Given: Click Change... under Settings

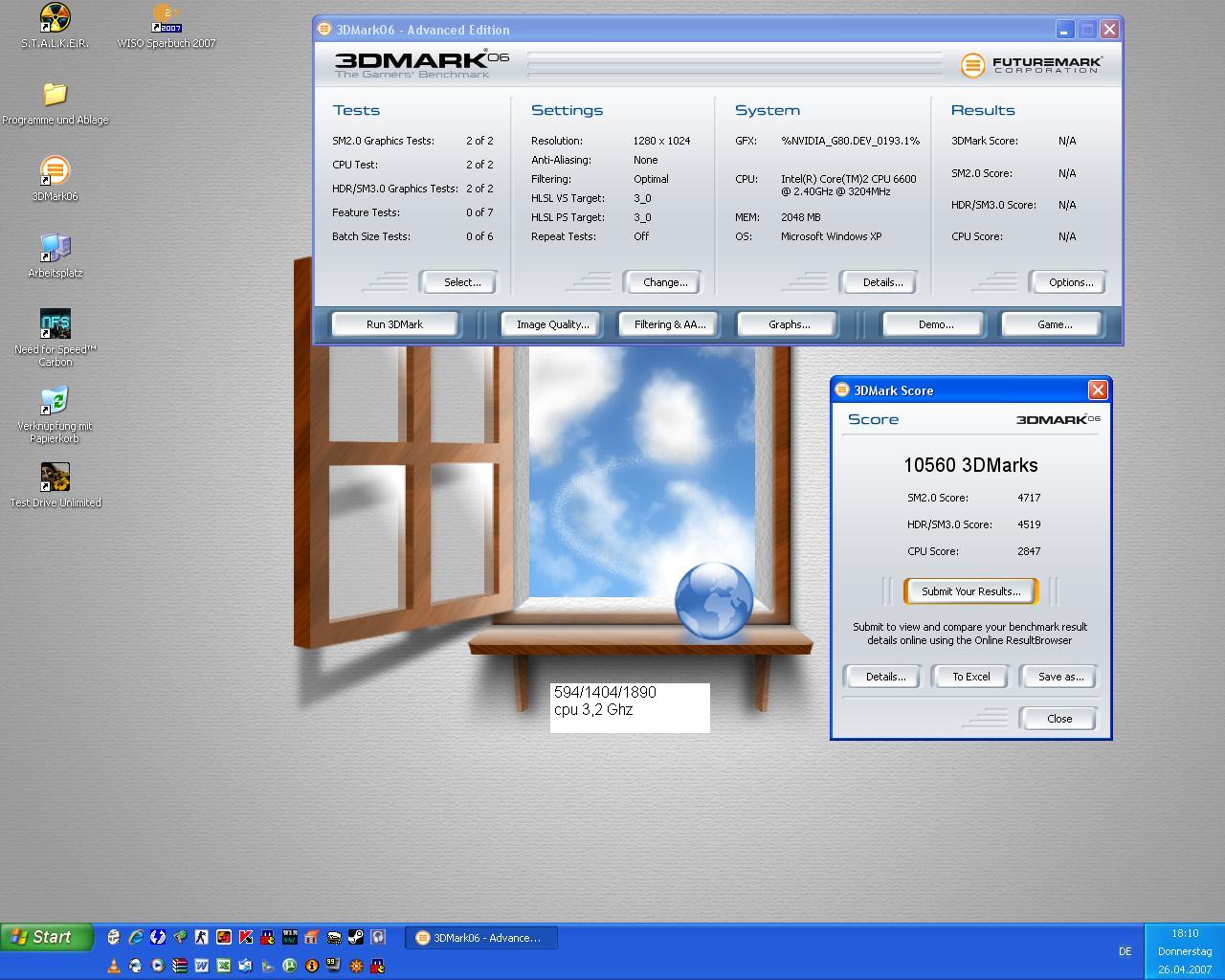Looking at the screenshot, I should click(665, 282).
